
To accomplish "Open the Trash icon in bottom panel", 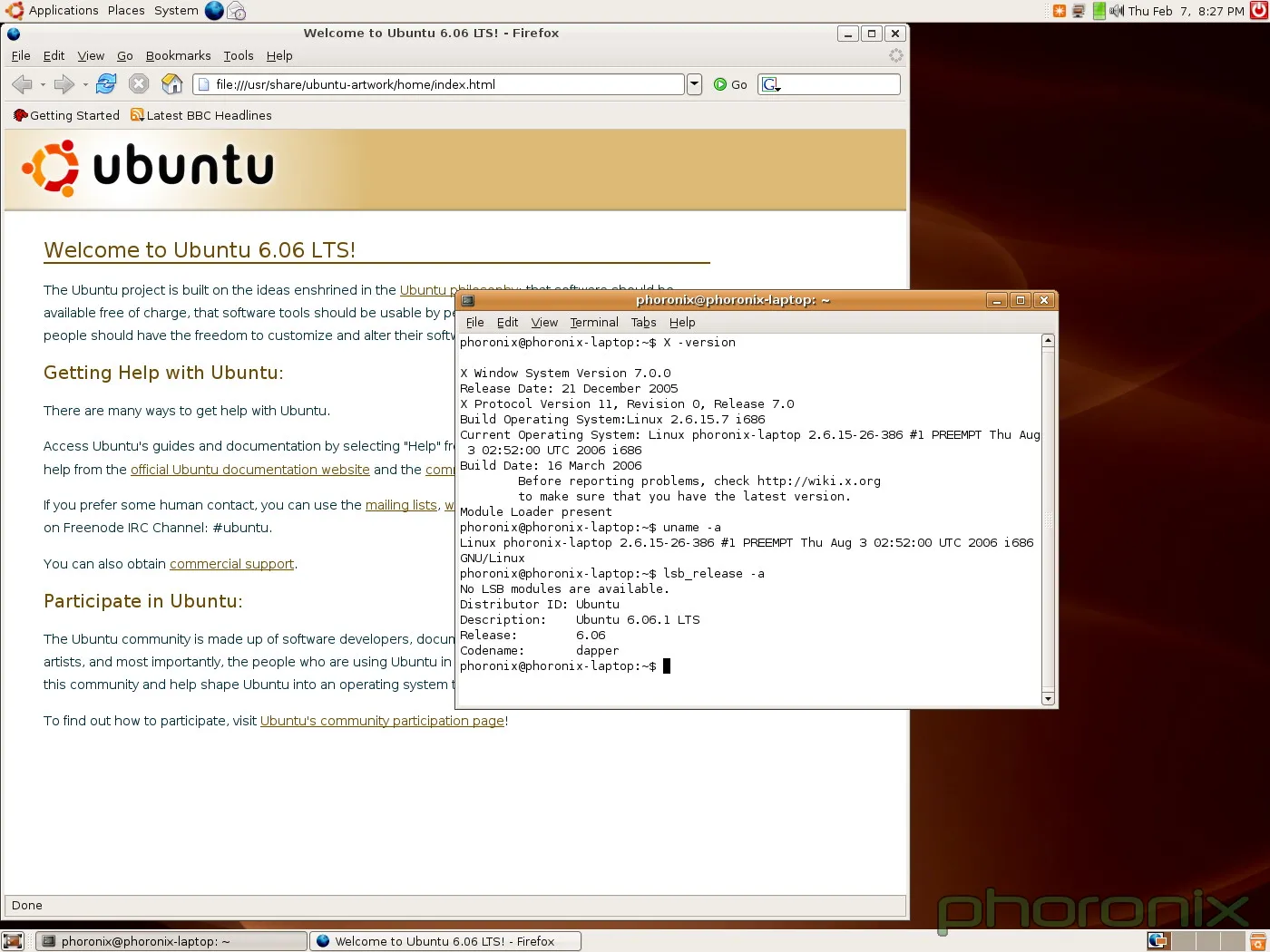I will click(x=1257, y=941).
